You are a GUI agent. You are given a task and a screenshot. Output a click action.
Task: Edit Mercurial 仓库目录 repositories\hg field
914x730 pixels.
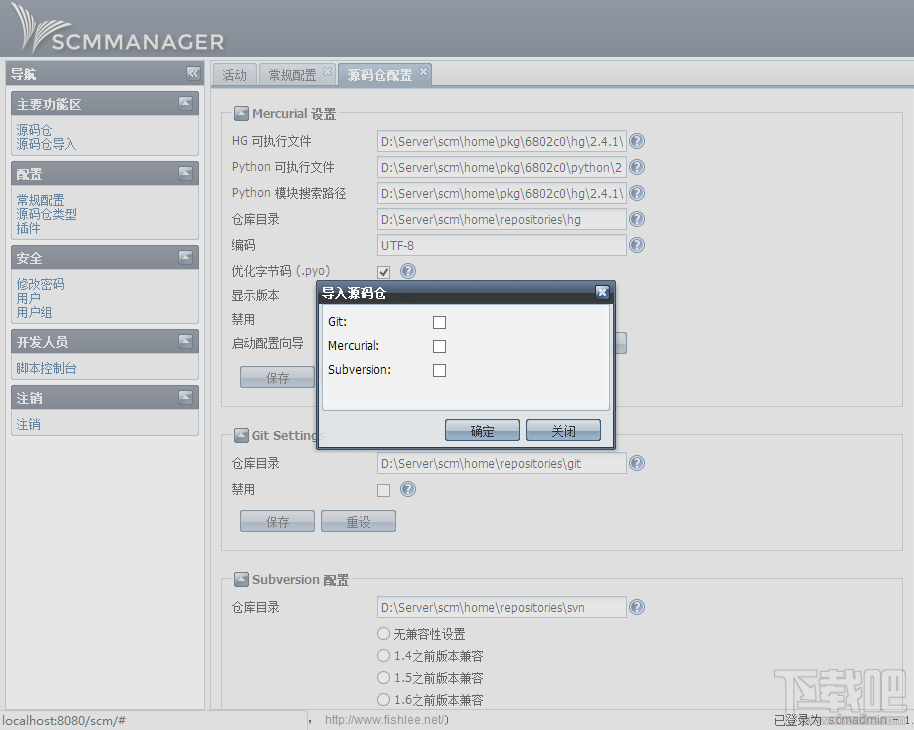click(x=502, y=219)
